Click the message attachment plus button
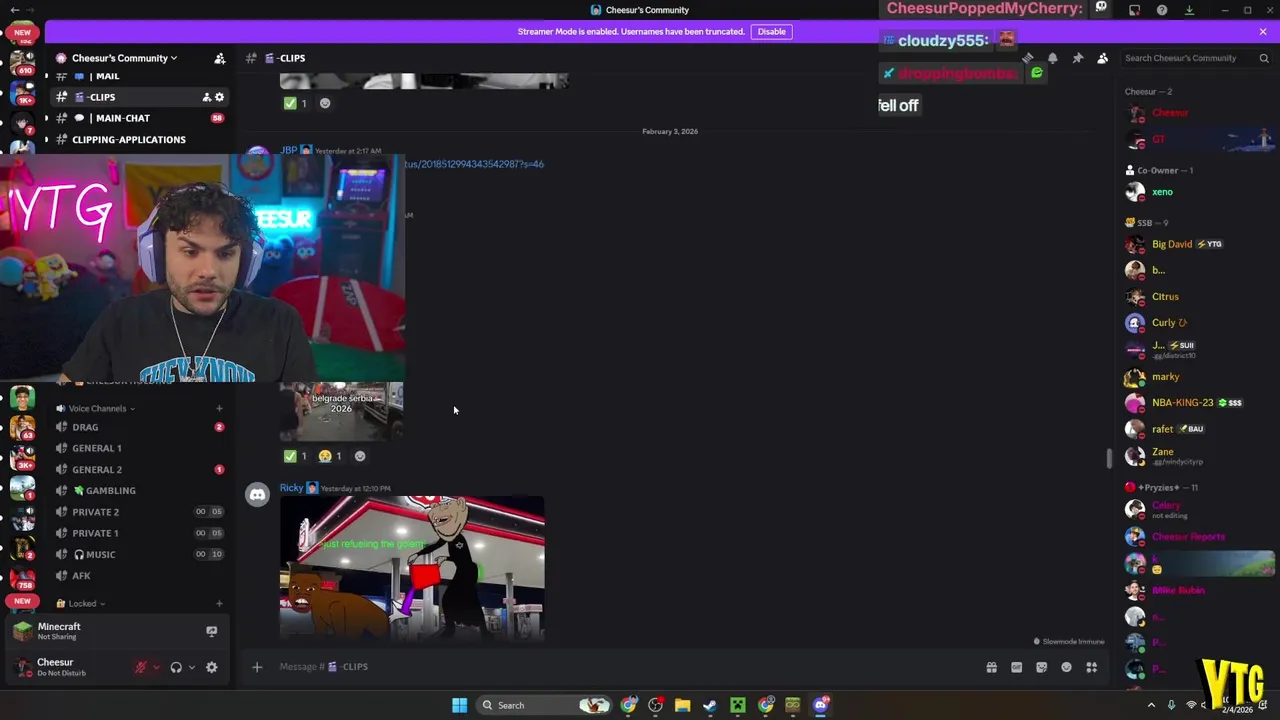 (257, 667)
